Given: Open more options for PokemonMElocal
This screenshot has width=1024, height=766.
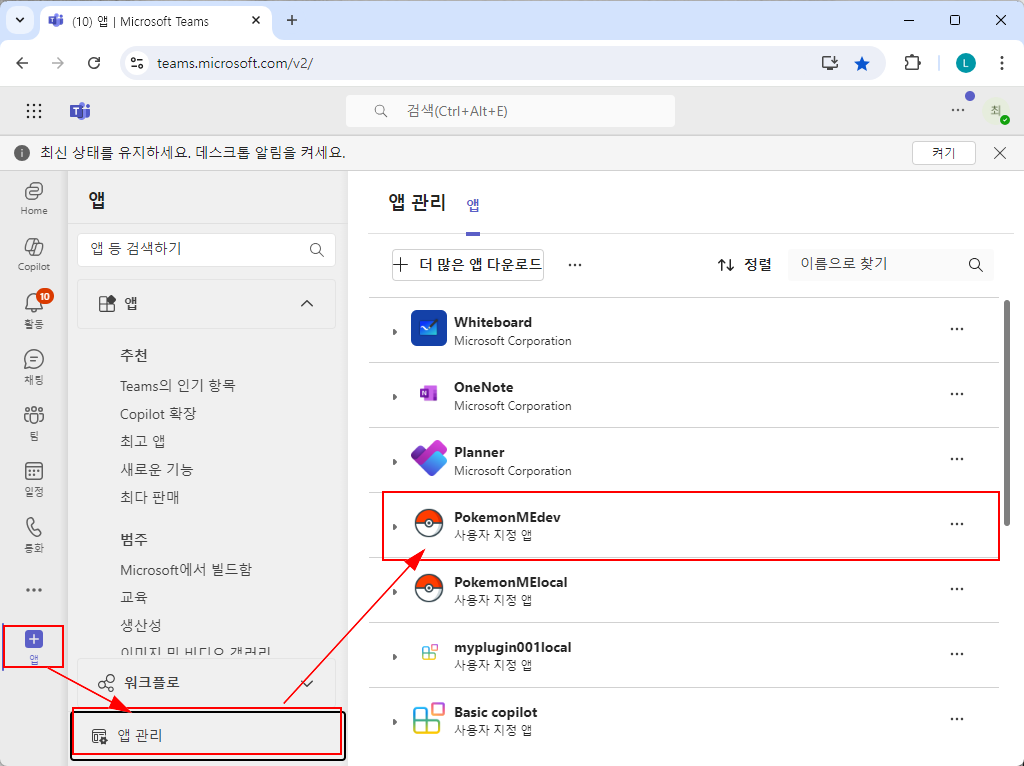Looking at the screenshot, I should pos(957,589).
